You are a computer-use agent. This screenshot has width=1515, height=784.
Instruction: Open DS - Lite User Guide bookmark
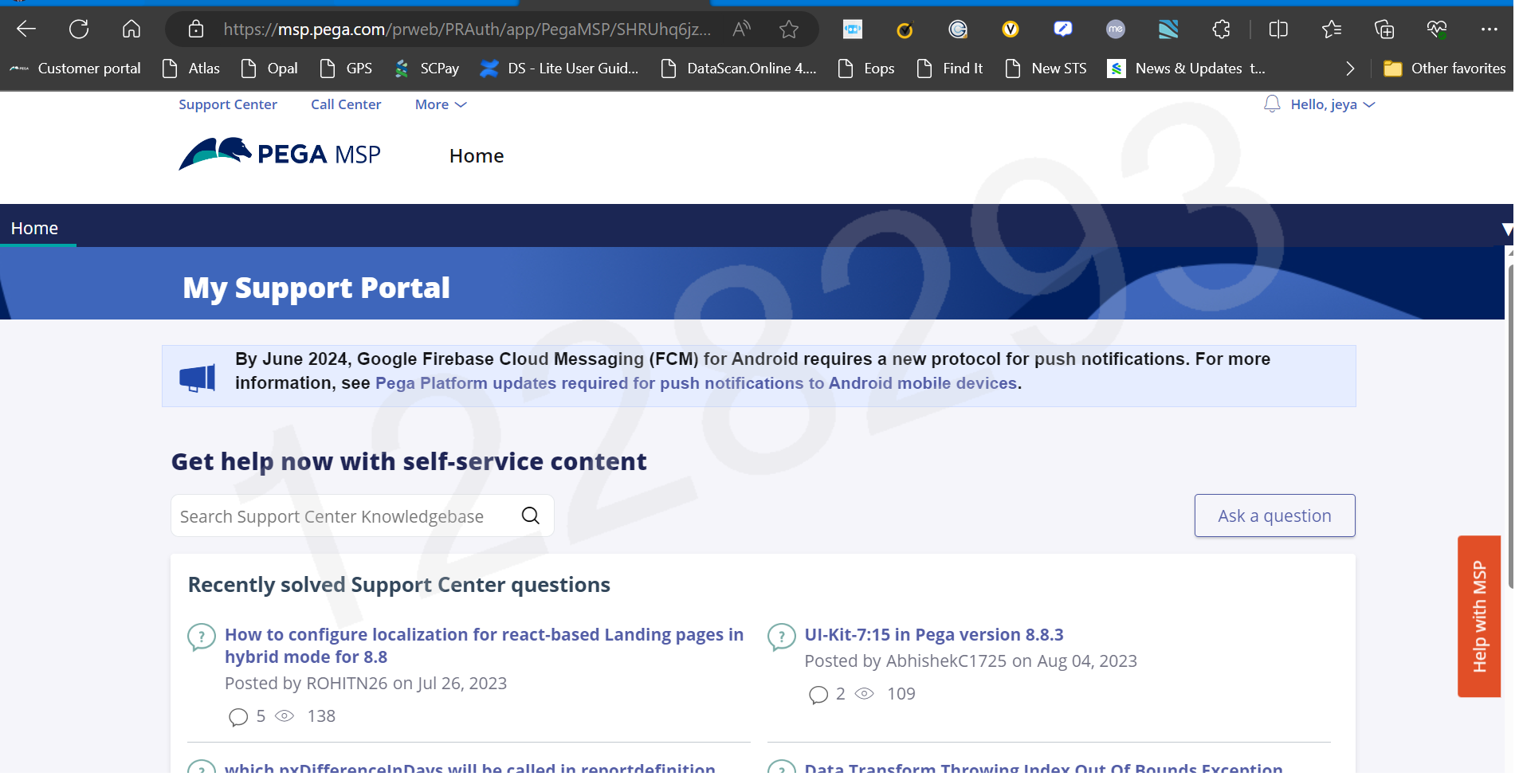point(559,69)
